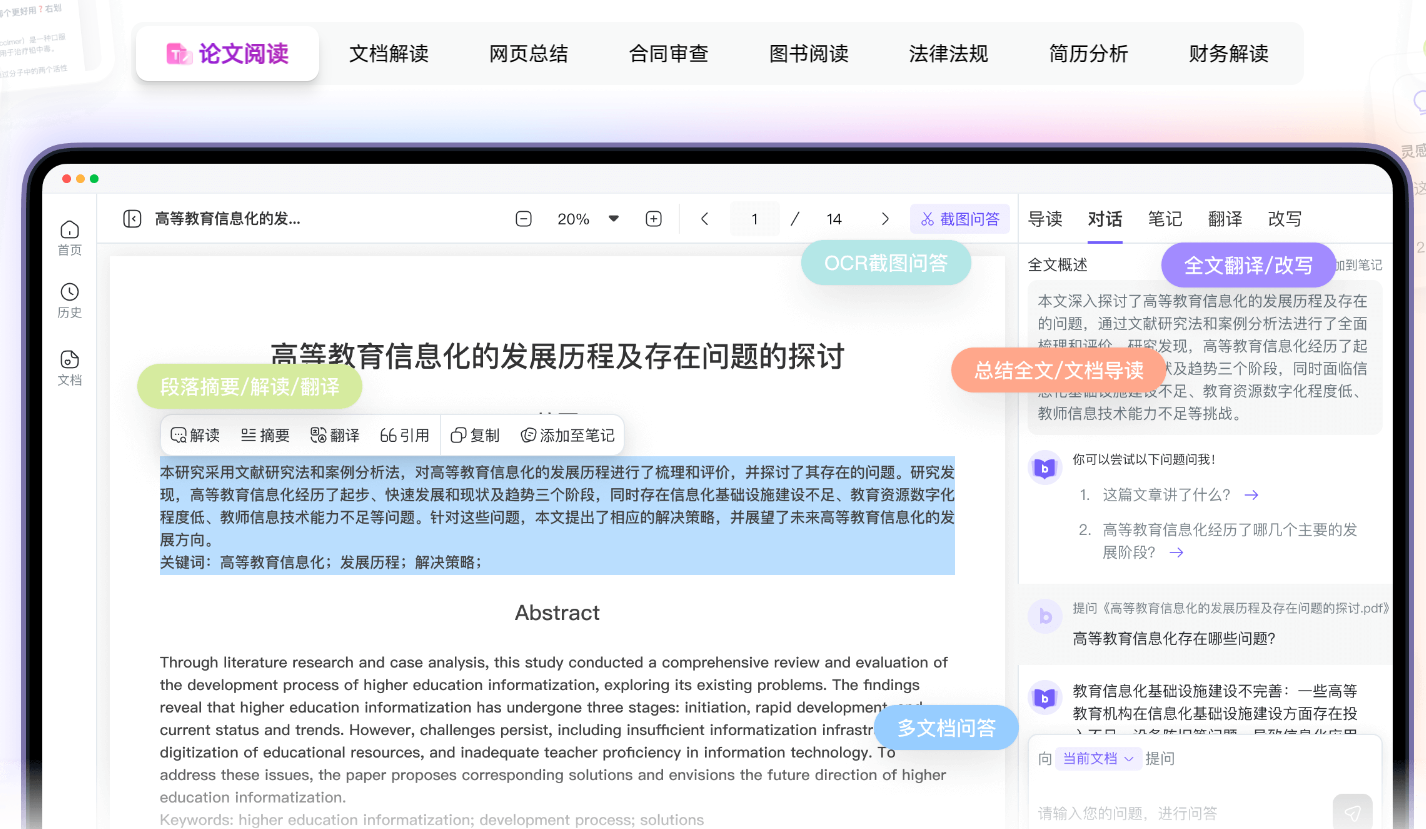Click the send message paper plane icon

[x=1352, y=812]
